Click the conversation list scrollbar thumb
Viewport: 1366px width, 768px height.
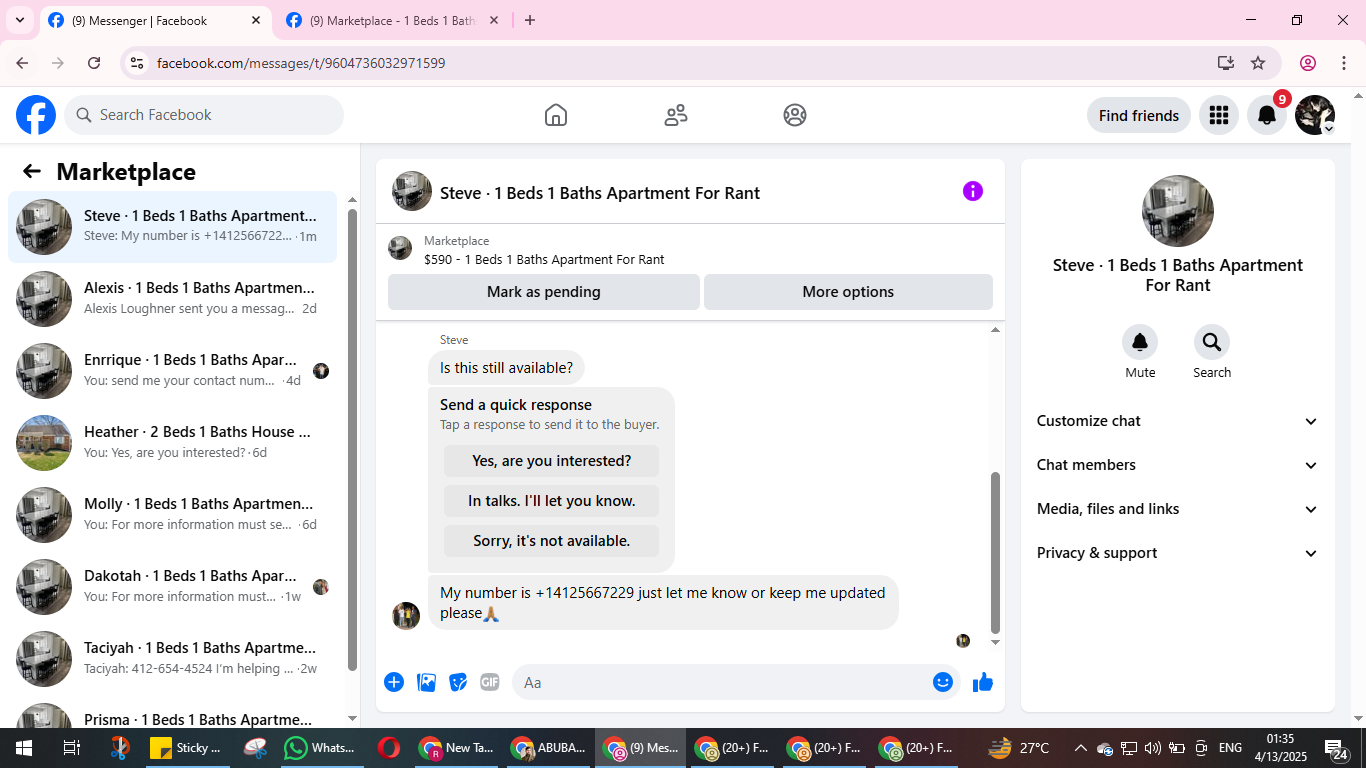[x=352, y=439]
